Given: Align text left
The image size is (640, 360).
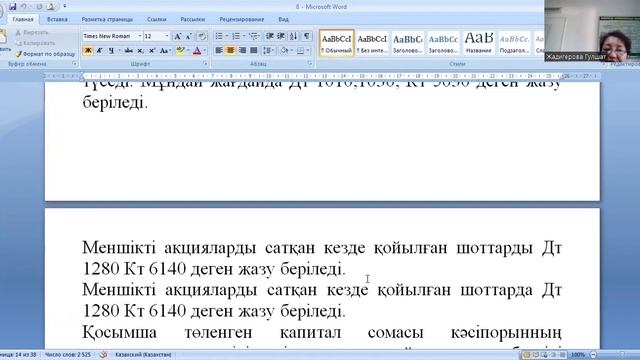Looking at the screenshot, I should point(219,51).
